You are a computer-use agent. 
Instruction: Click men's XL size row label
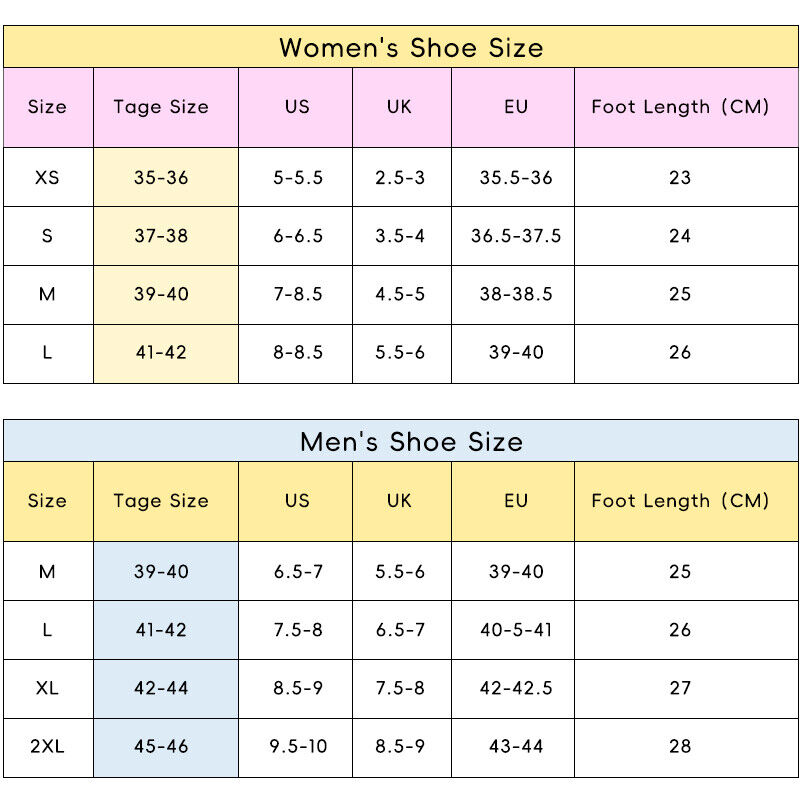[x=48, y=689]
